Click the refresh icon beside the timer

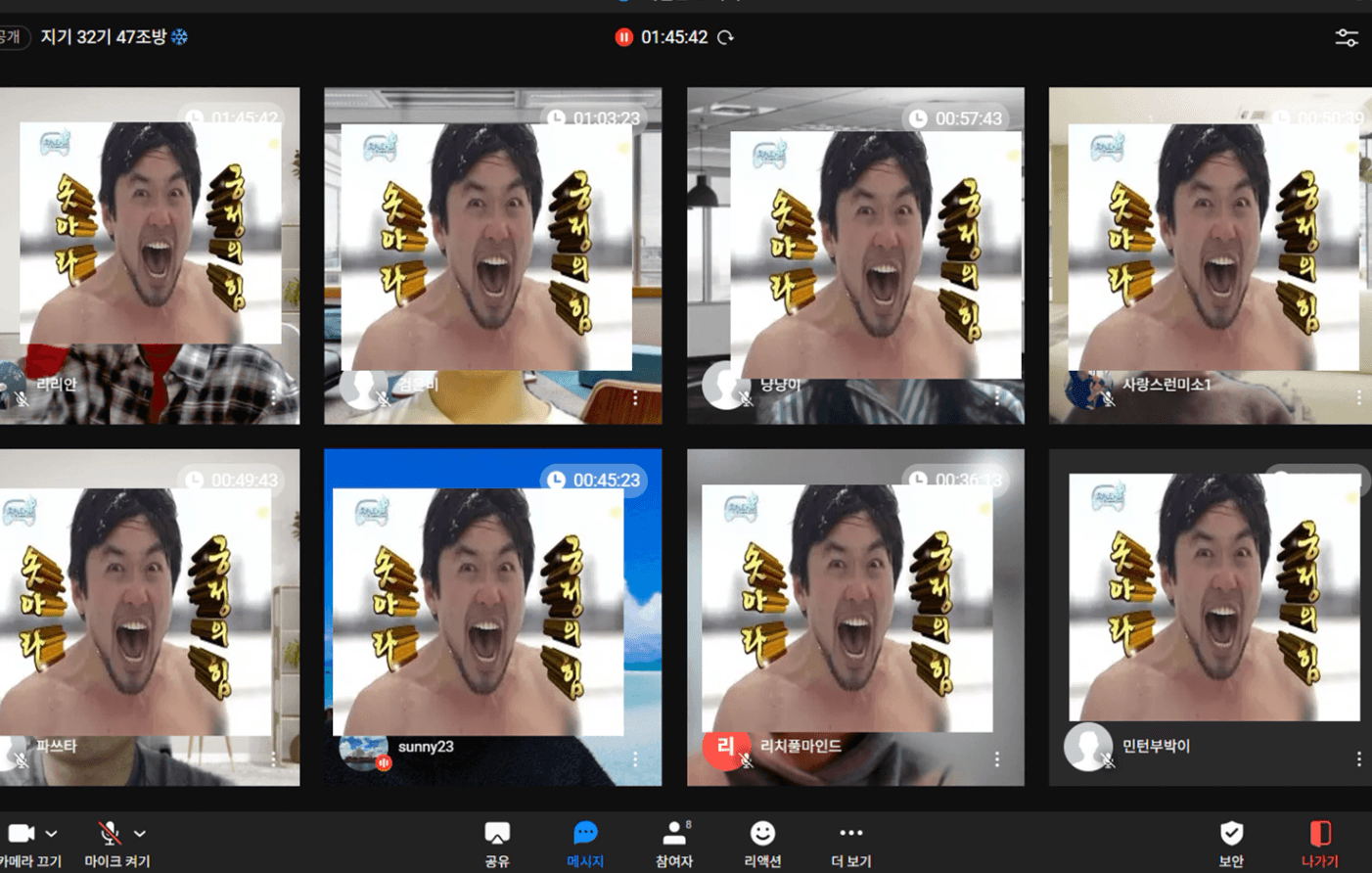click(x=725, y=37)
